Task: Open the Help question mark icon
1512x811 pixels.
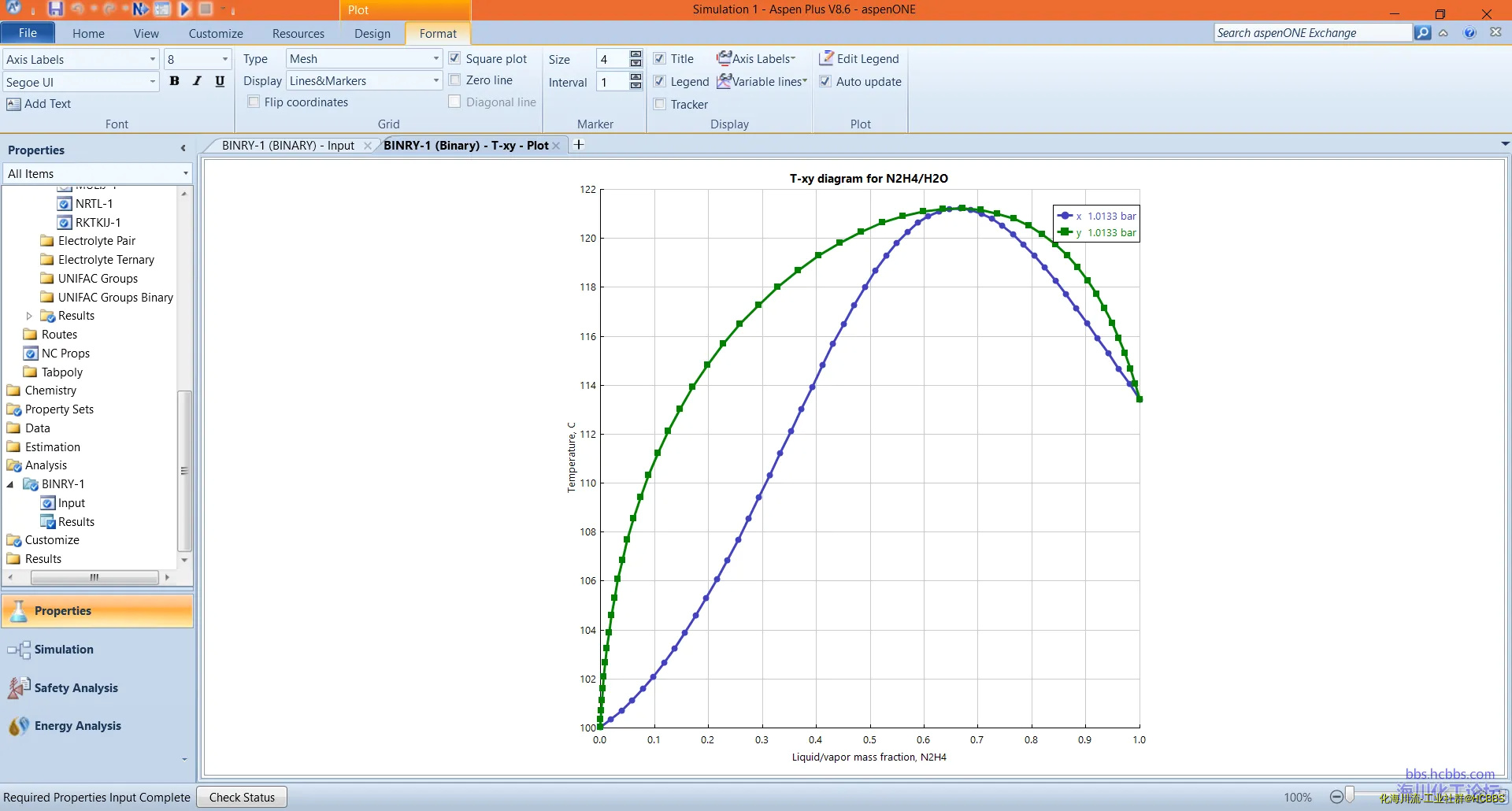Action: (1469, 33)
